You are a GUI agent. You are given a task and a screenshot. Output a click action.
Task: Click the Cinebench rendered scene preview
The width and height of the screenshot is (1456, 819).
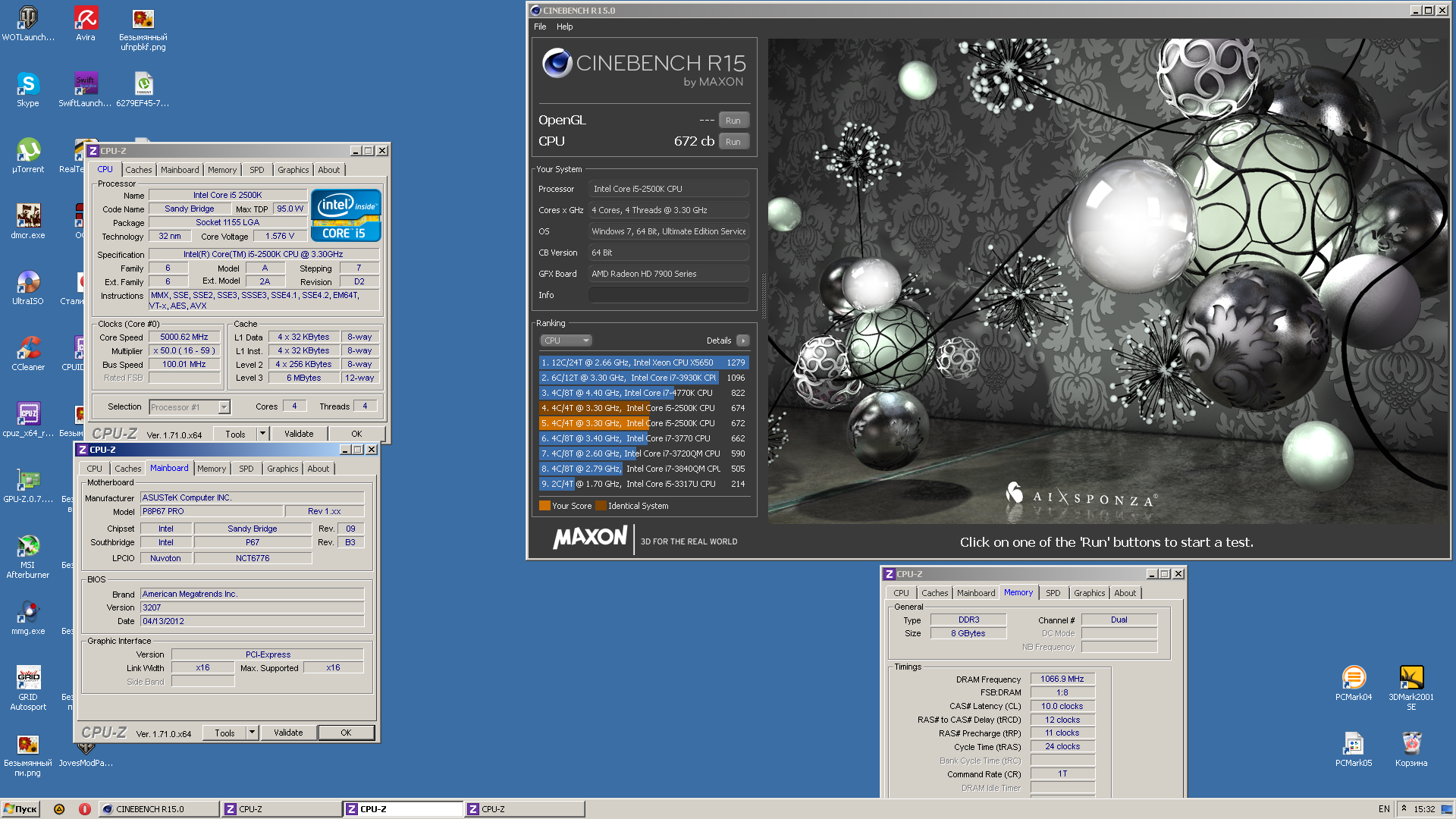pyautogui.click(x=1108, y=281)
